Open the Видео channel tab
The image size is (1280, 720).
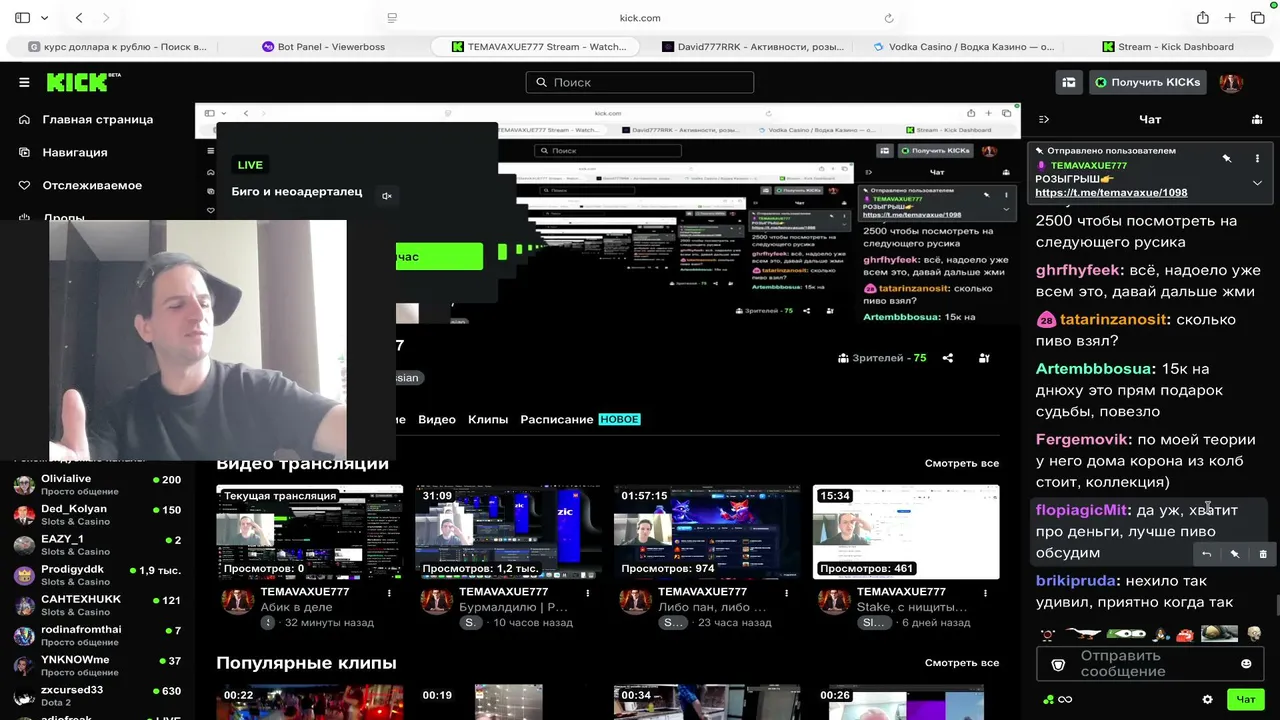[x=437, y=419]
